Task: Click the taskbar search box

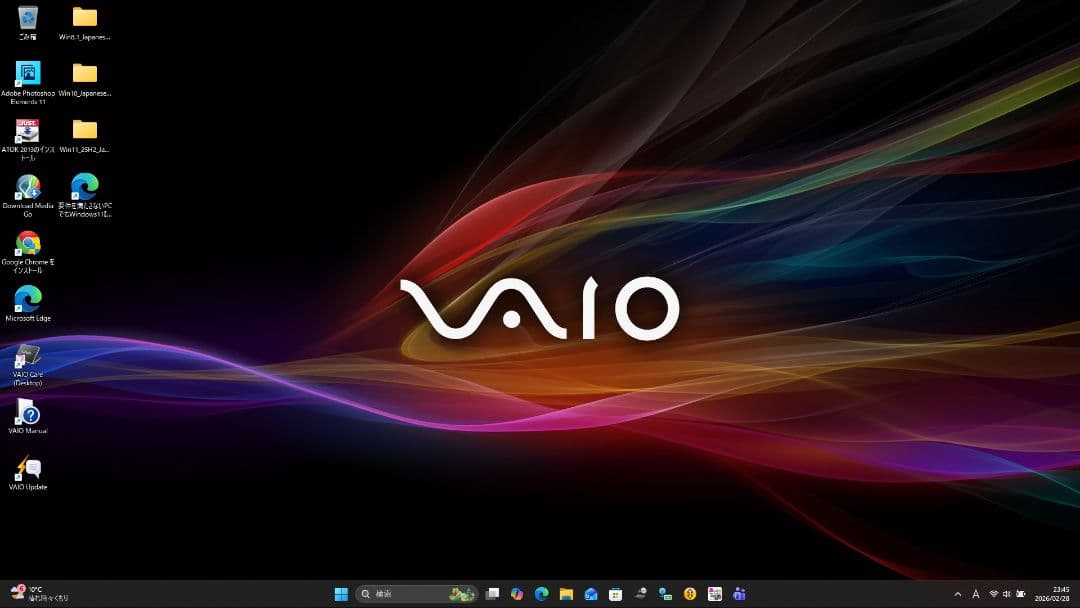Action: tap(416, 594)
